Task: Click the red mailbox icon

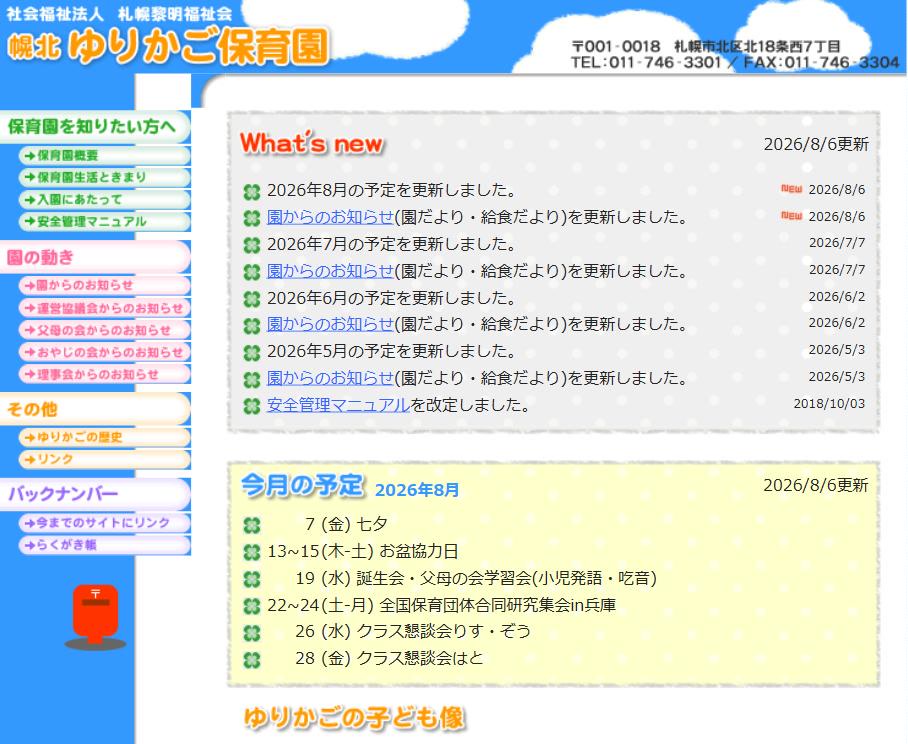Action: (96, 616)
